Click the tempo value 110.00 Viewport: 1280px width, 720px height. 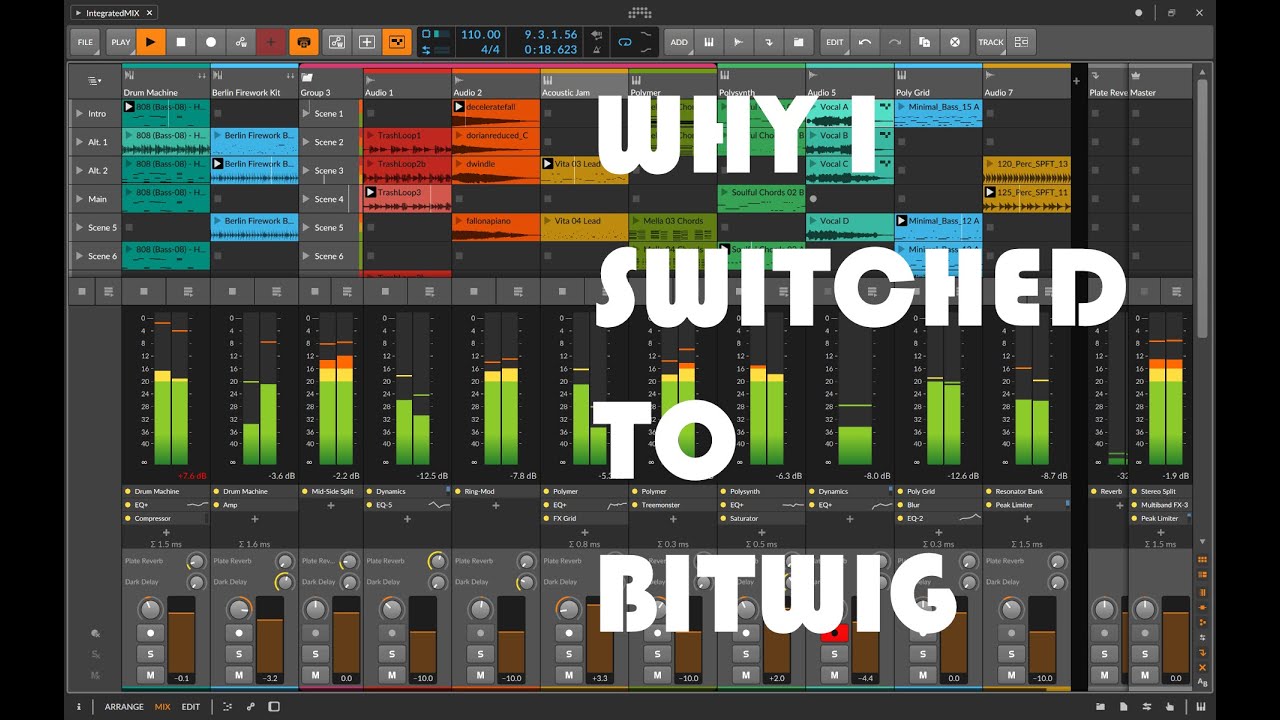point(480,35)
